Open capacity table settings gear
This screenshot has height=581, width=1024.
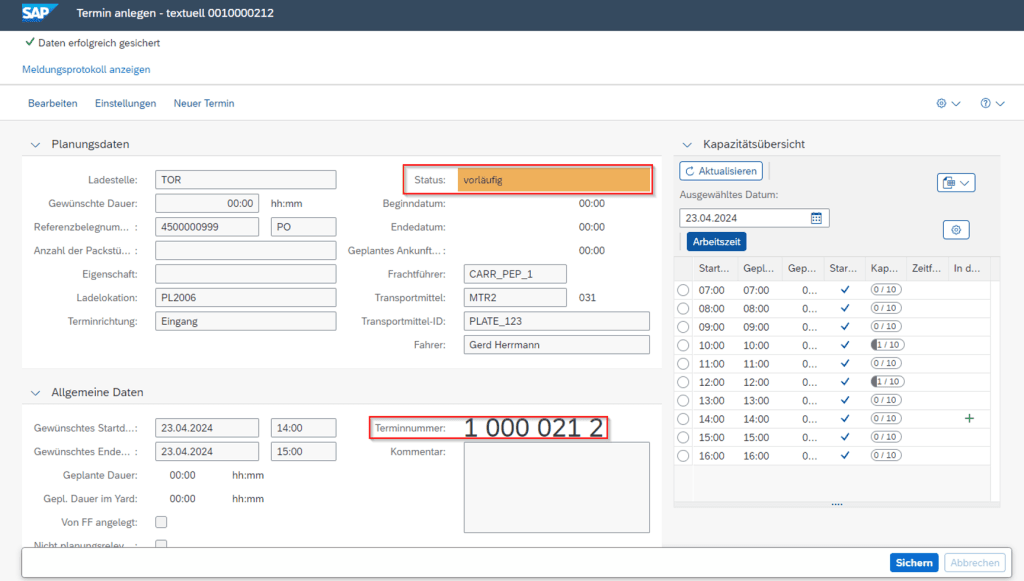click(956, 230)
